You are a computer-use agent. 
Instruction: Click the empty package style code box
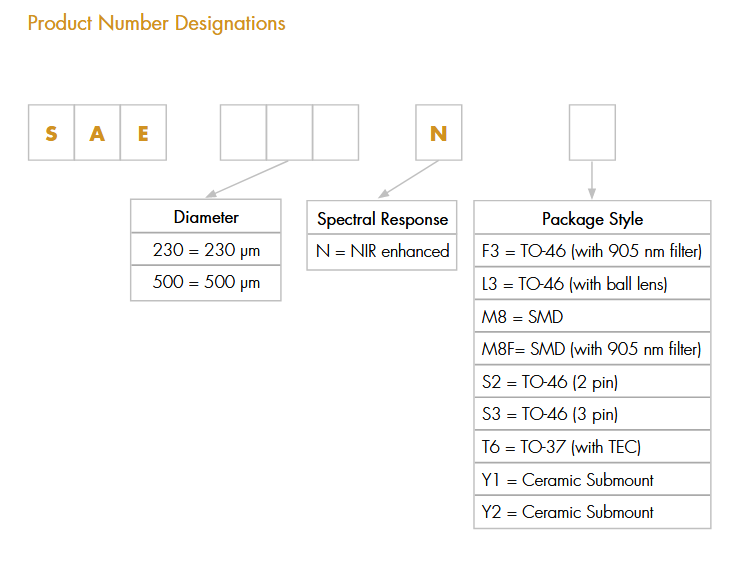pyautogui.click(x=592, y=134)
